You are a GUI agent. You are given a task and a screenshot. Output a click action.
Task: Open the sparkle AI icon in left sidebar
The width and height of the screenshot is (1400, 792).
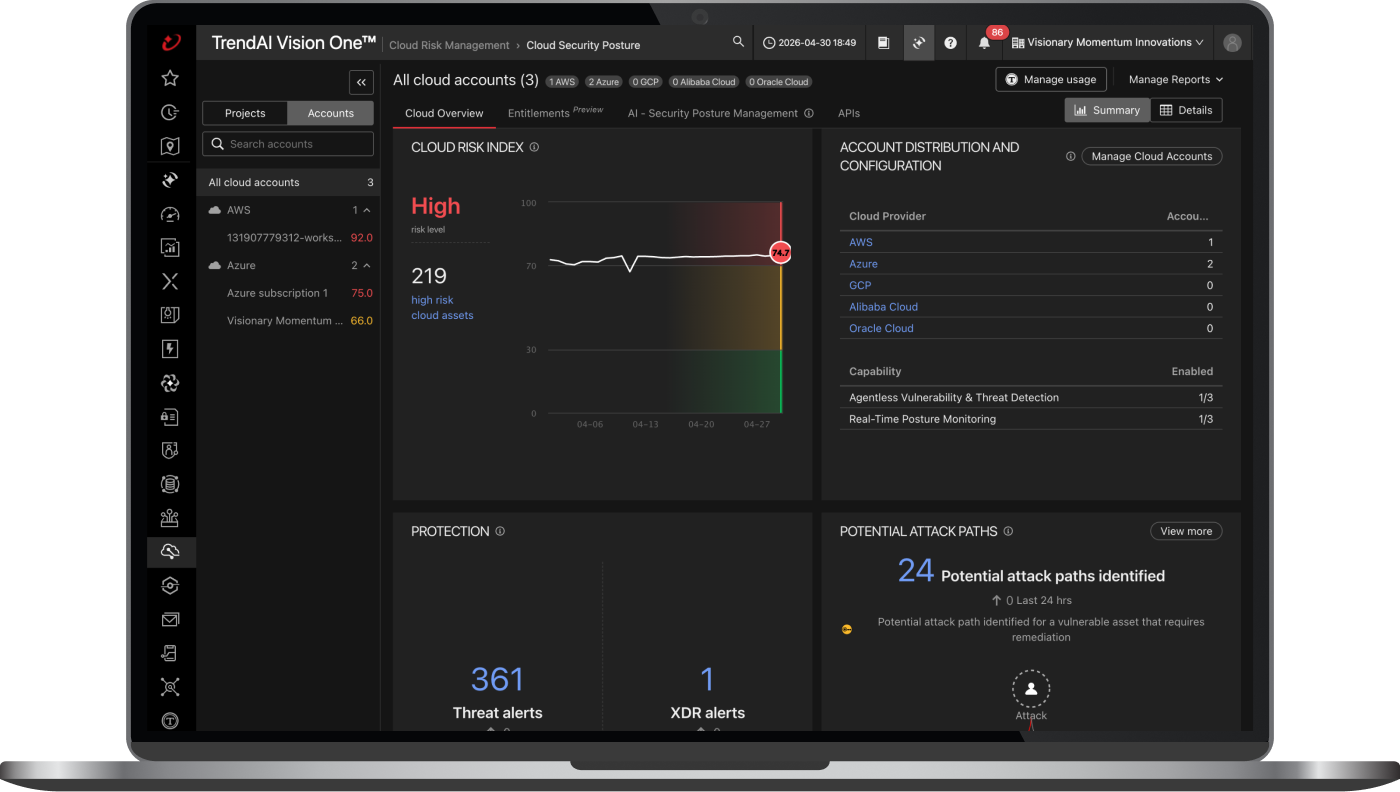point(170,180)
